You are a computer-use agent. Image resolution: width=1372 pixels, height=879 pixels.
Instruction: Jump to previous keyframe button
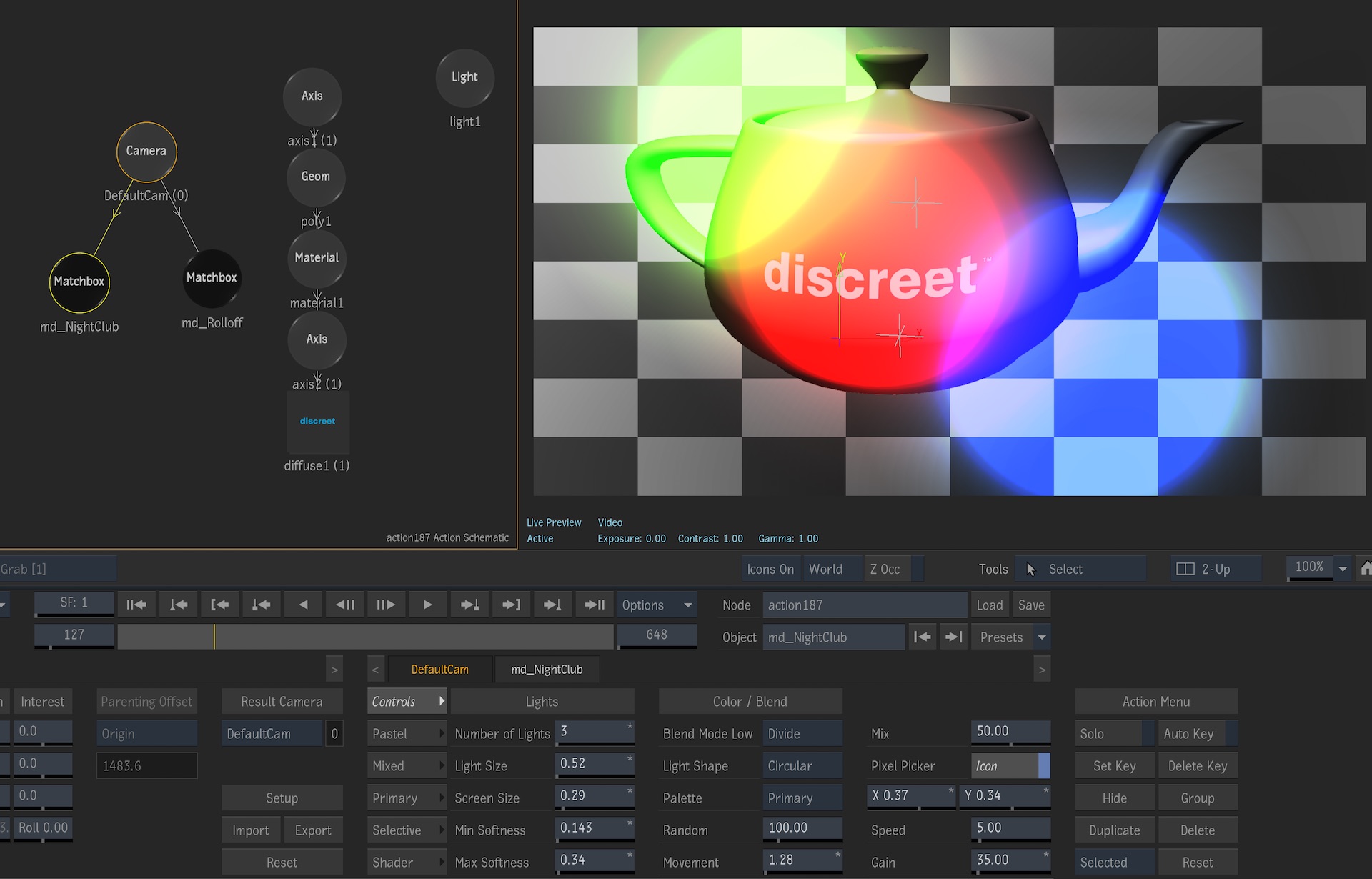click(x=178, y=605)
